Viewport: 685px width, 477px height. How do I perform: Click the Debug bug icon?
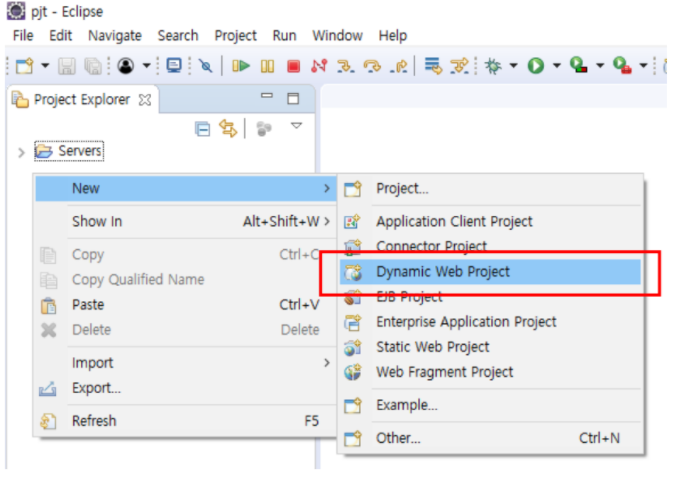494,66
